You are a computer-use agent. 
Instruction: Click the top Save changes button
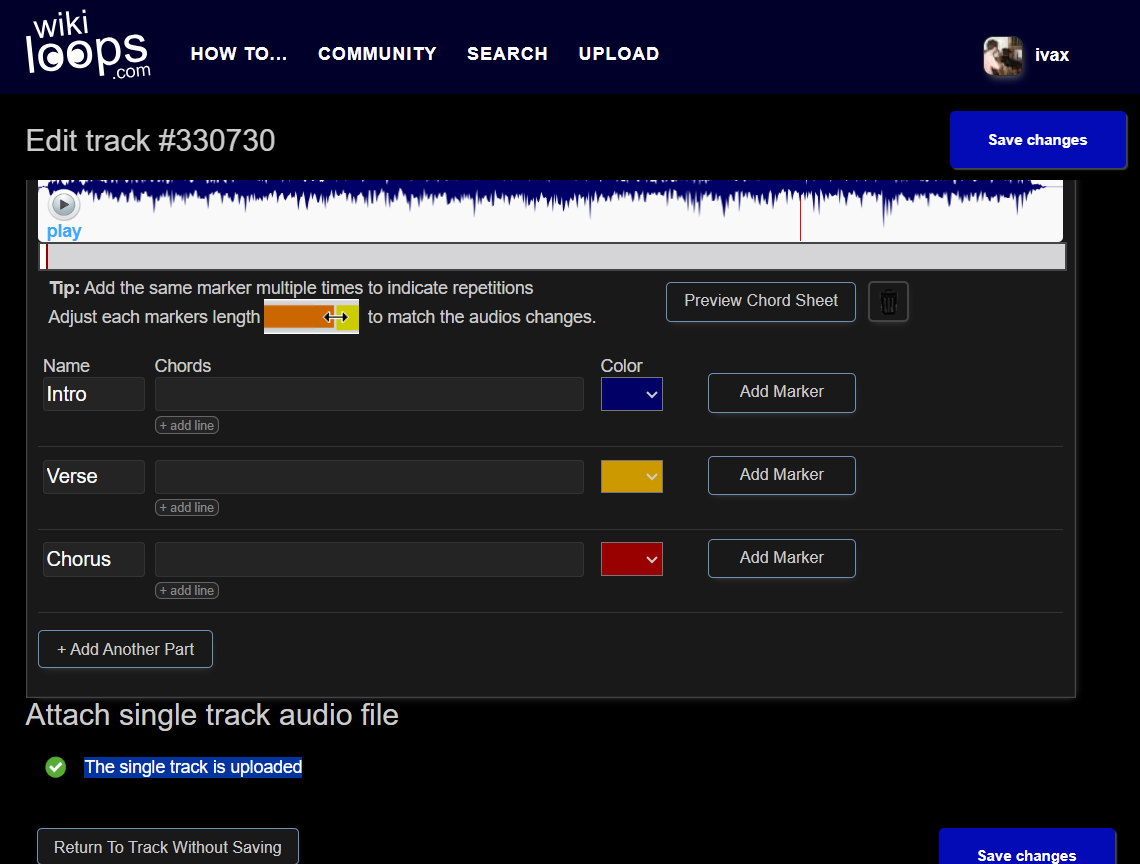tap(1037, 140)
